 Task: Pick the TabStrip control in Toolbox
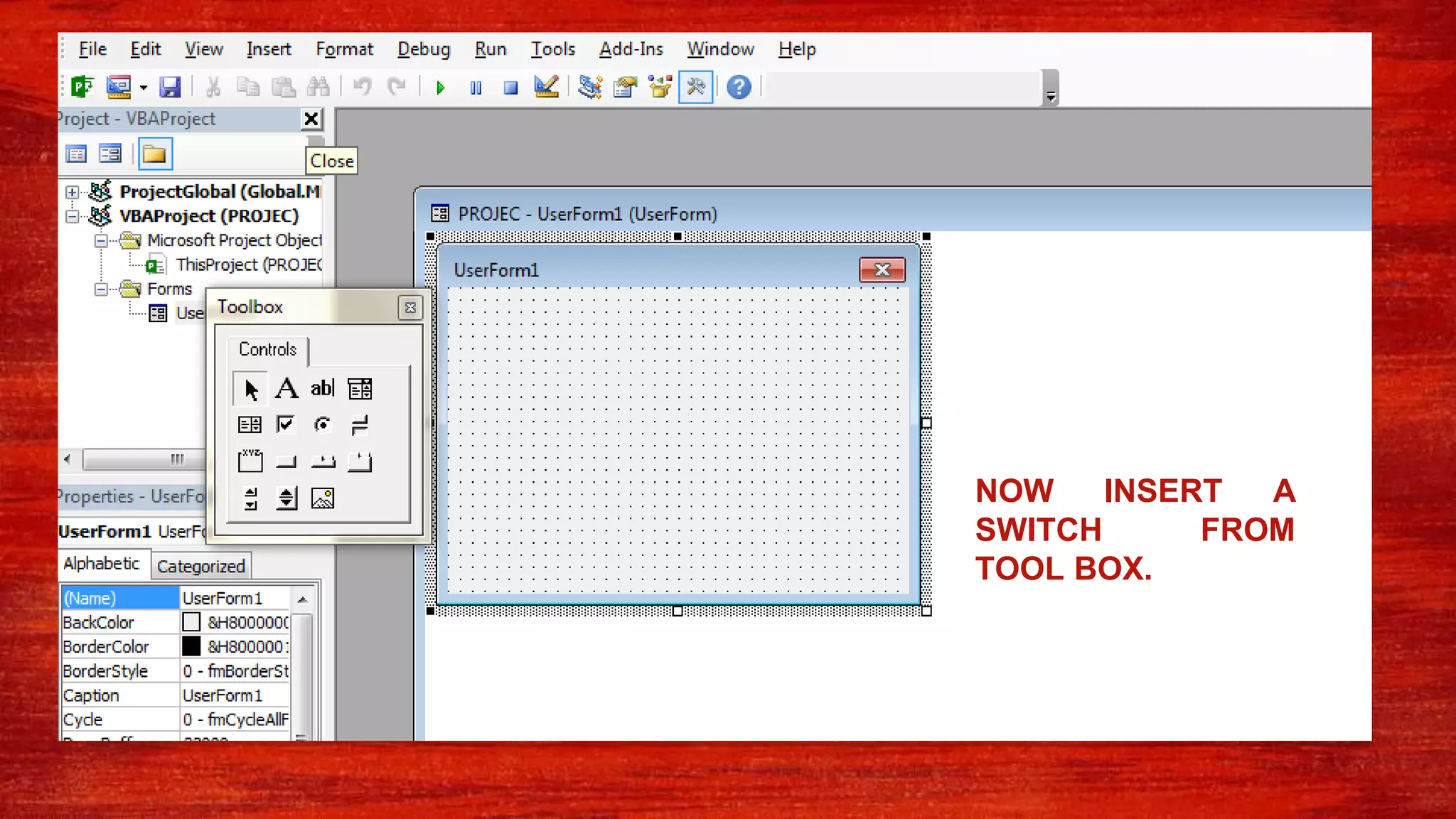pos(323,462)
